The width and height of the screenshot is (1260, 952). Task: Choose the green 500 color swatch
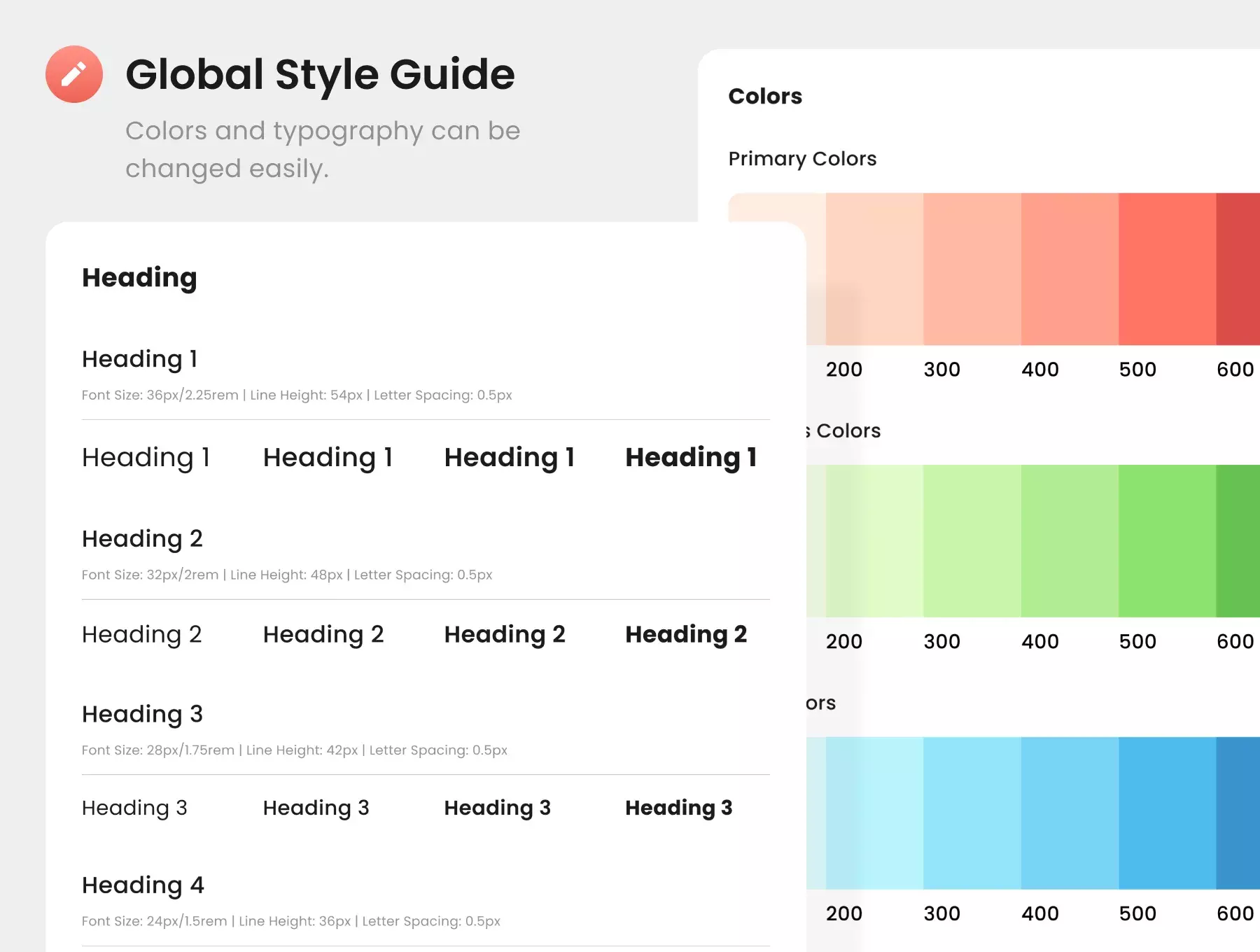pos(1167,541)
